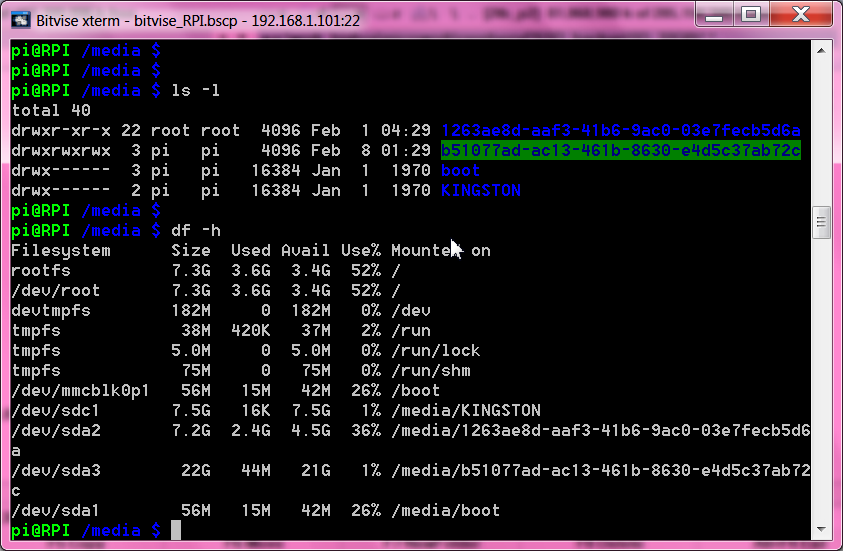Maximize the Bitvise xterm window
Image resolution: width=843 pixels, height=551 pixels.
pos(752,15)
